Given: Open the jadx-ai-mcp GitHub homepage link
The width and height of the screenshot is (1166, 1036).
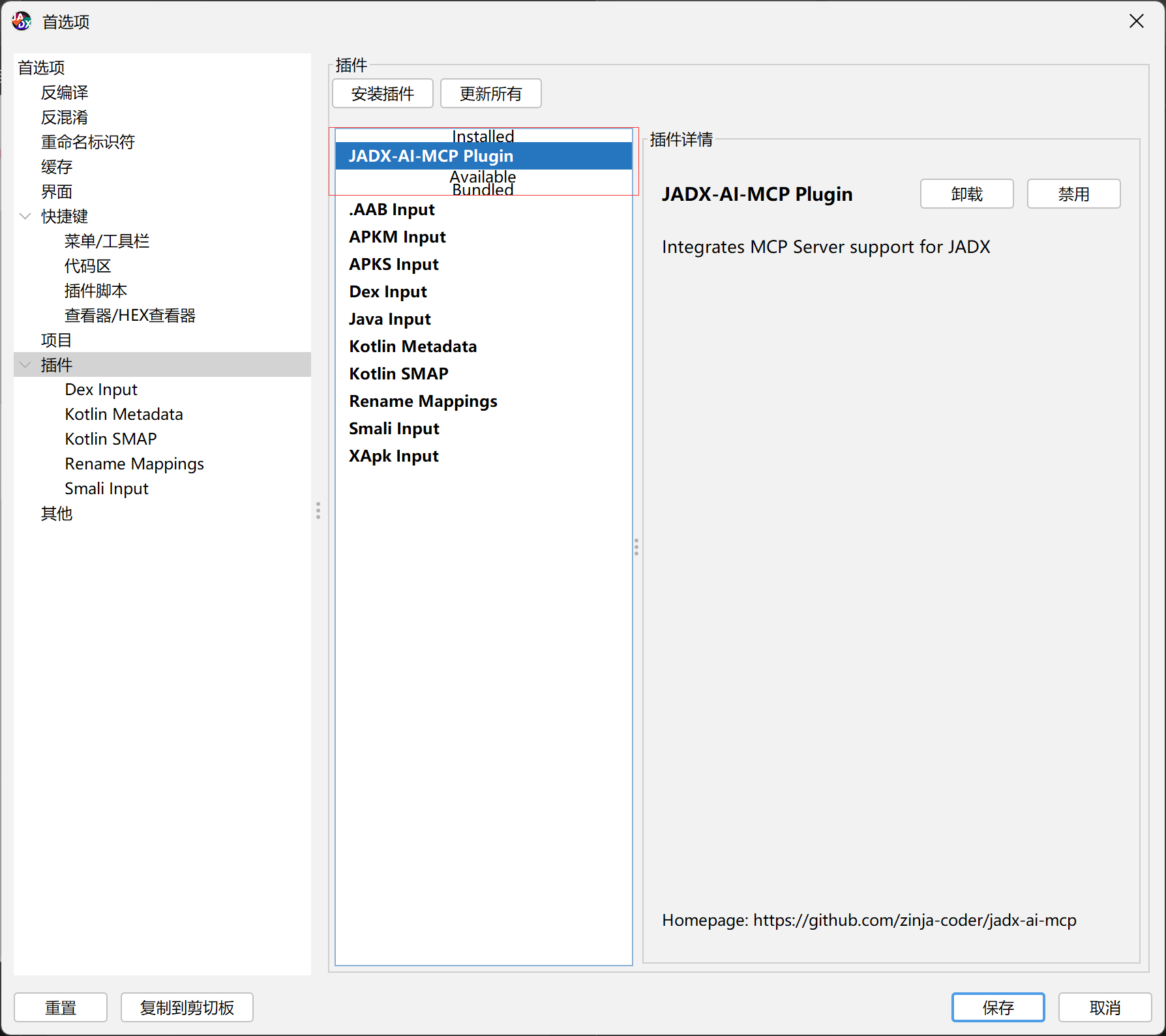Looking at the screenshot, I should (915, 921).
